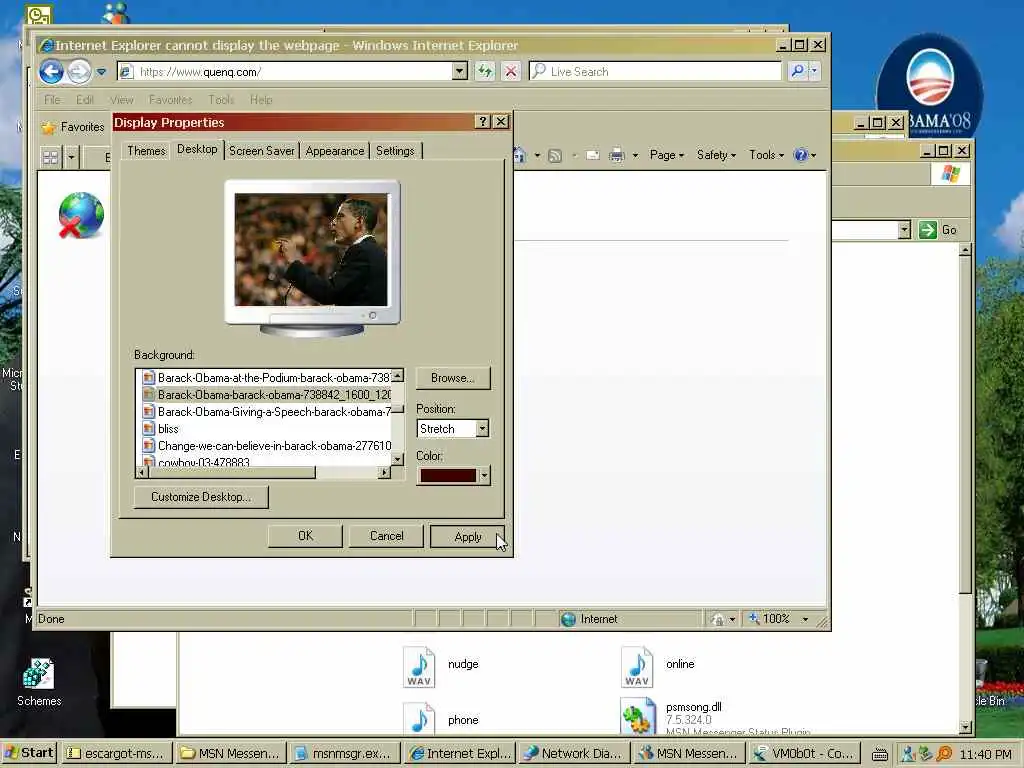Viewport: 1024px width, 768px height.
Task: Refresh the page in Internet Explorer
Action: (x=485, y=71)
